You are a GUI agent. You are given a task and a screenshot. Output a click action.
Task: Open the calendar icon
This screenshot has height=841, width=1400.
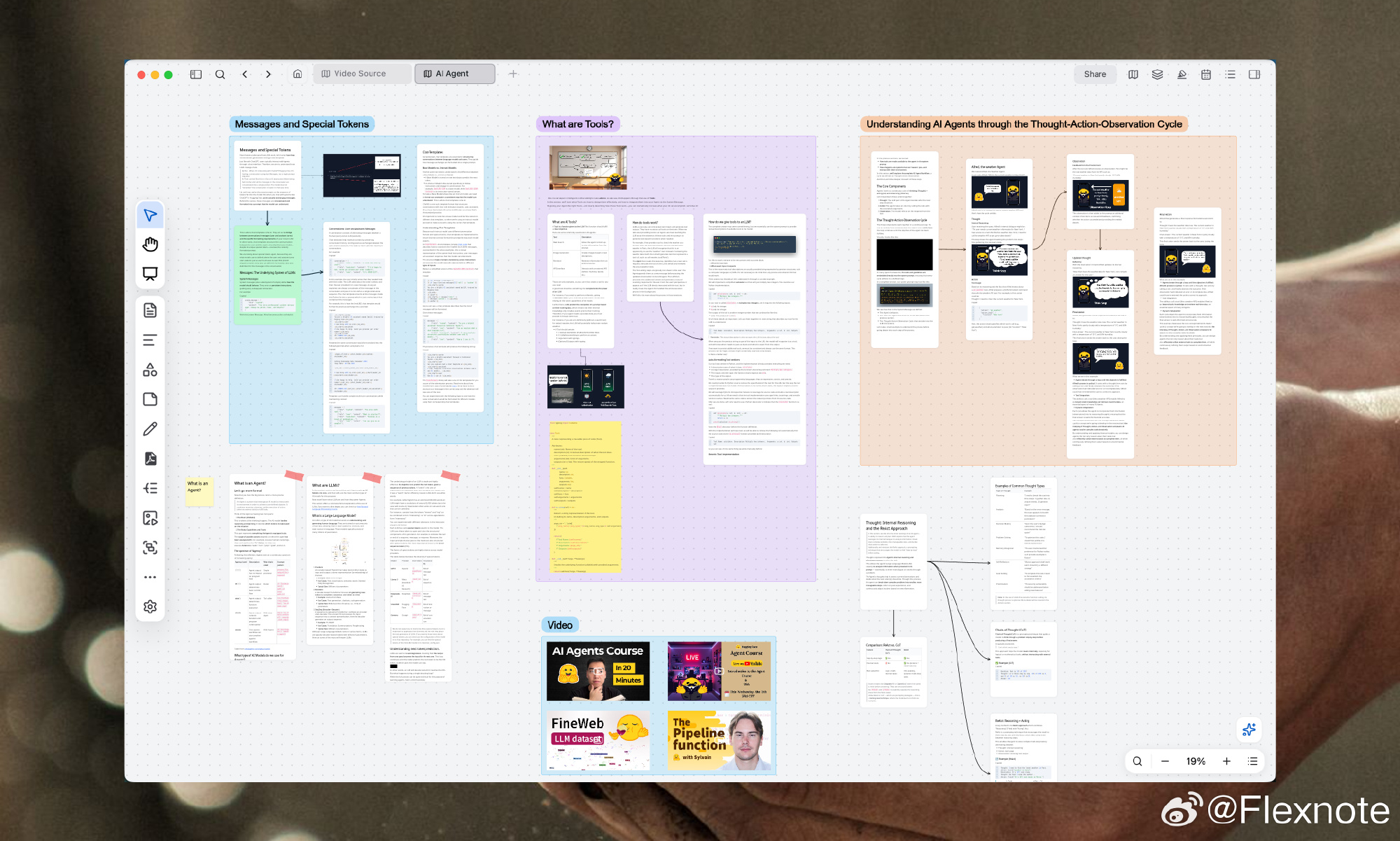(1206, 74)
